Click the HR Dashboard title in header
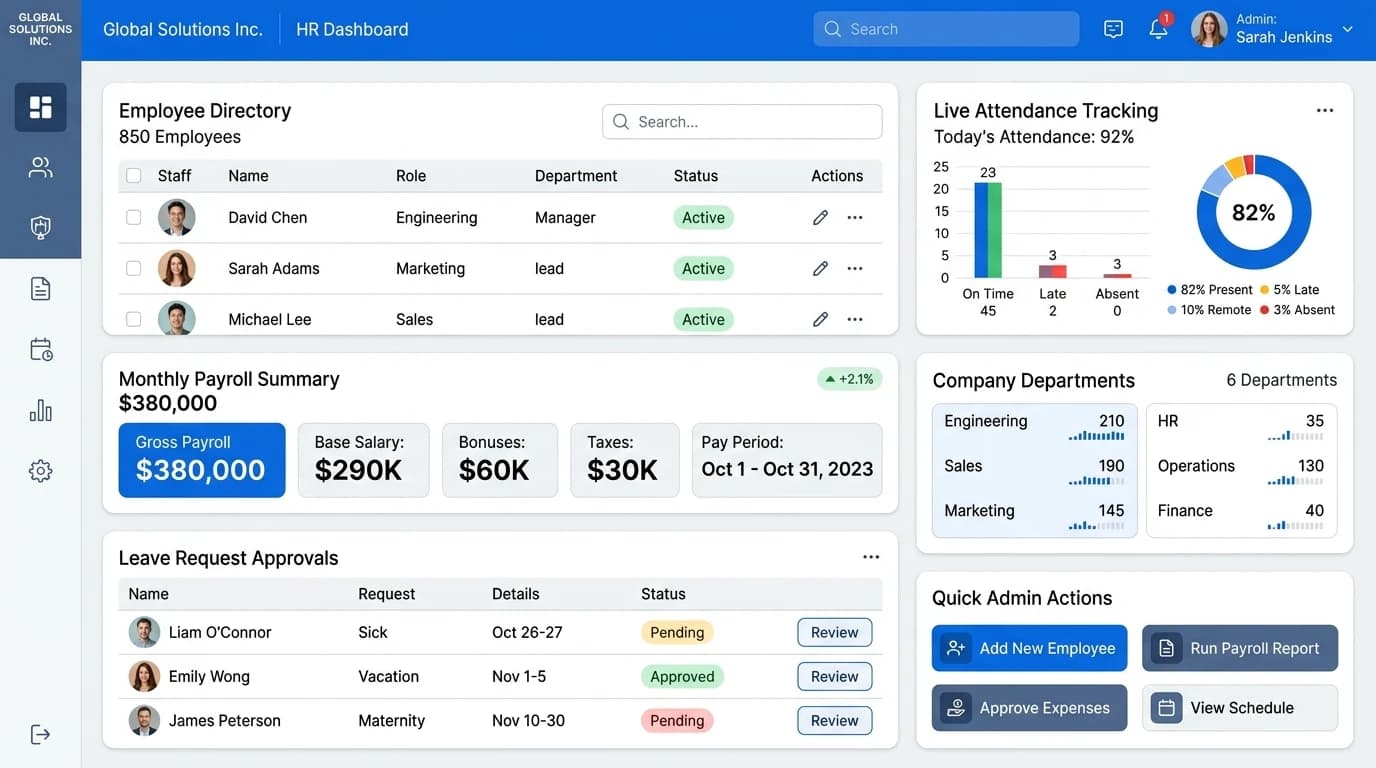Viewport: 1376px width, 768px height. pos(352,29)
